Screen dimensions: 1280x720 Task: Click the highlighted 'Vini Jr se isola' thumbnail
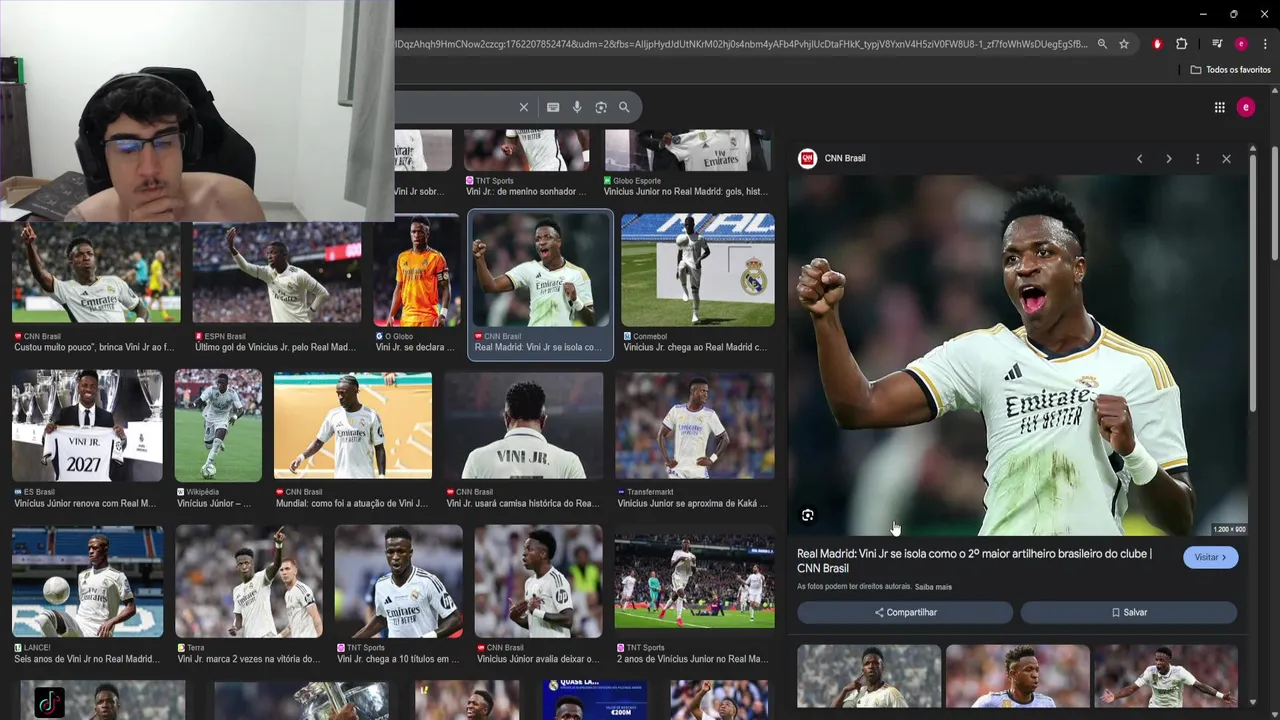(x=540, y=270)
